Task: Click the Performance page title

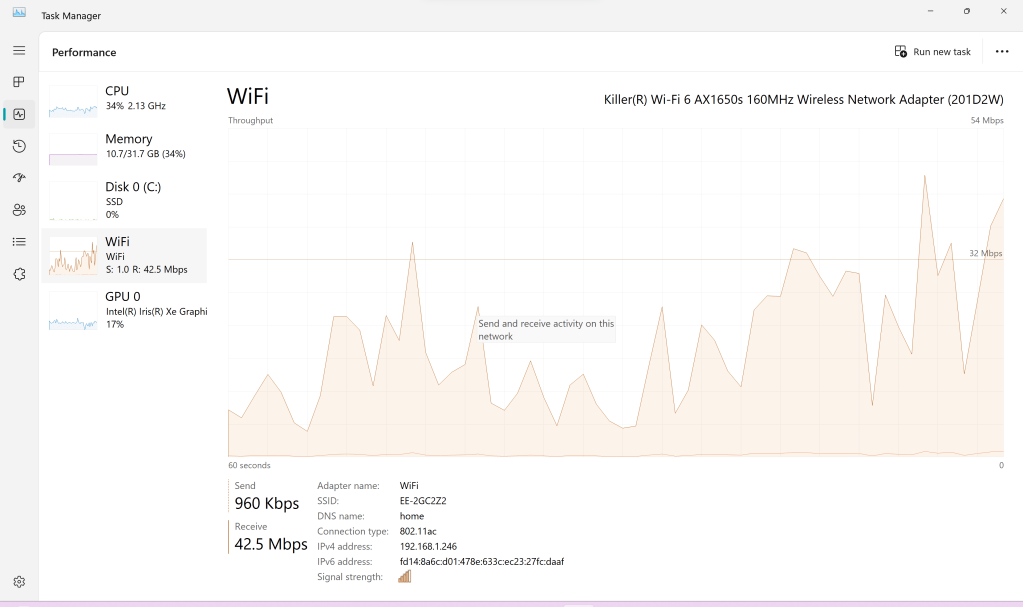Action: coord(84,52)
